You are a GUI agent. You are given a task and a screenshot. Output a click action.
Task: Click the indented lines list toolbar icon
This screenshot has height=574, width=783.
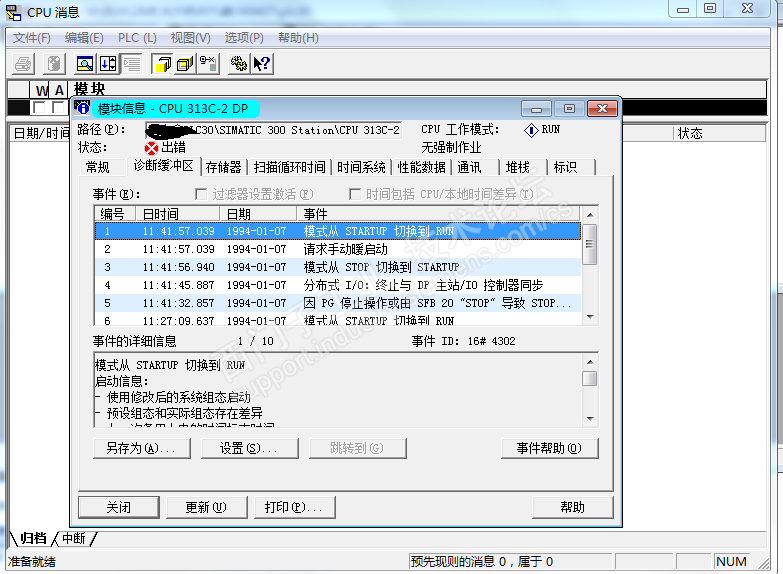coord(132,64)
